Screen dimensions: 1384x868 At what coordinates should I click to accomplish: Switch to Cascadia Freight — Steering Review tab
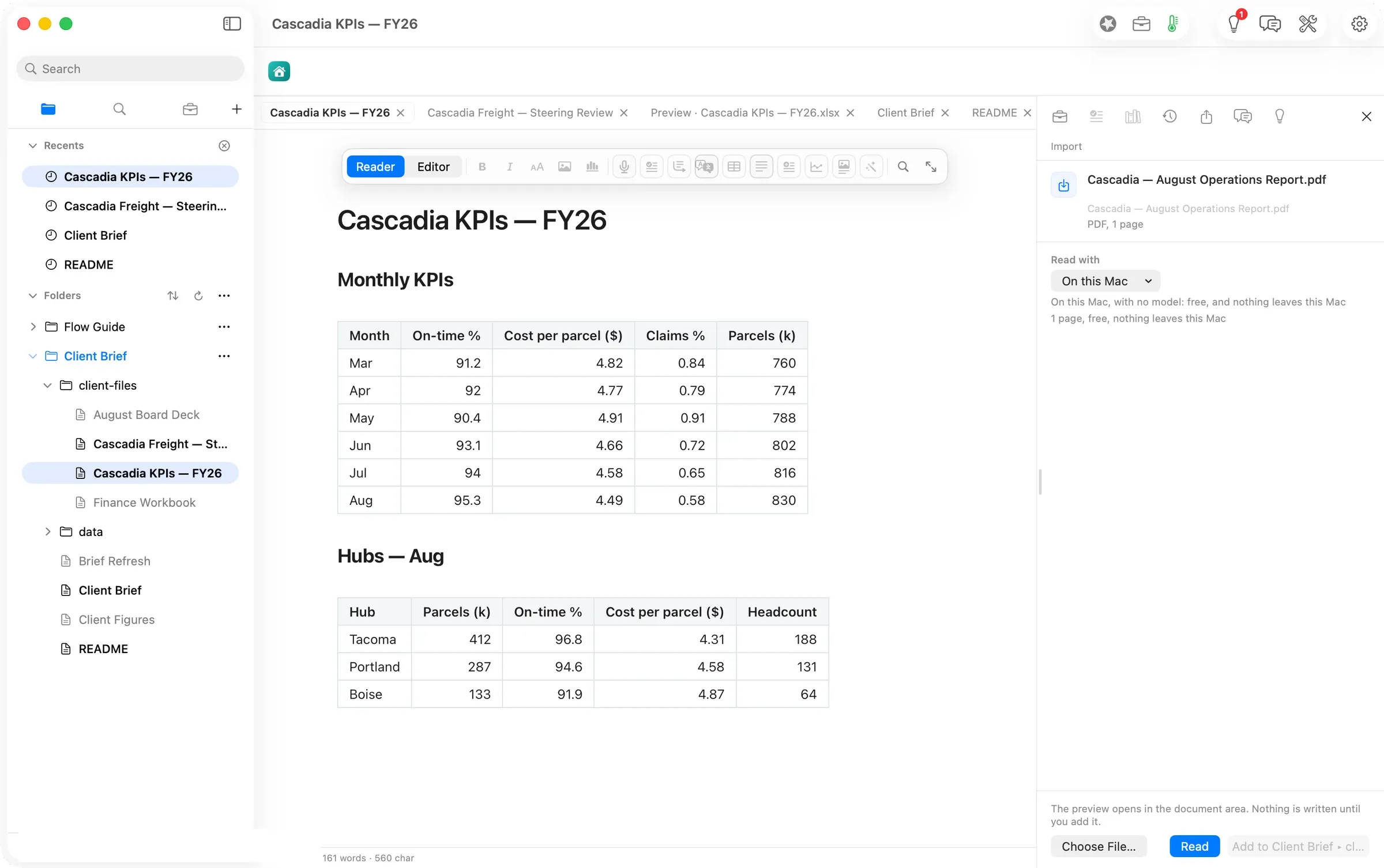pos(520,113)
